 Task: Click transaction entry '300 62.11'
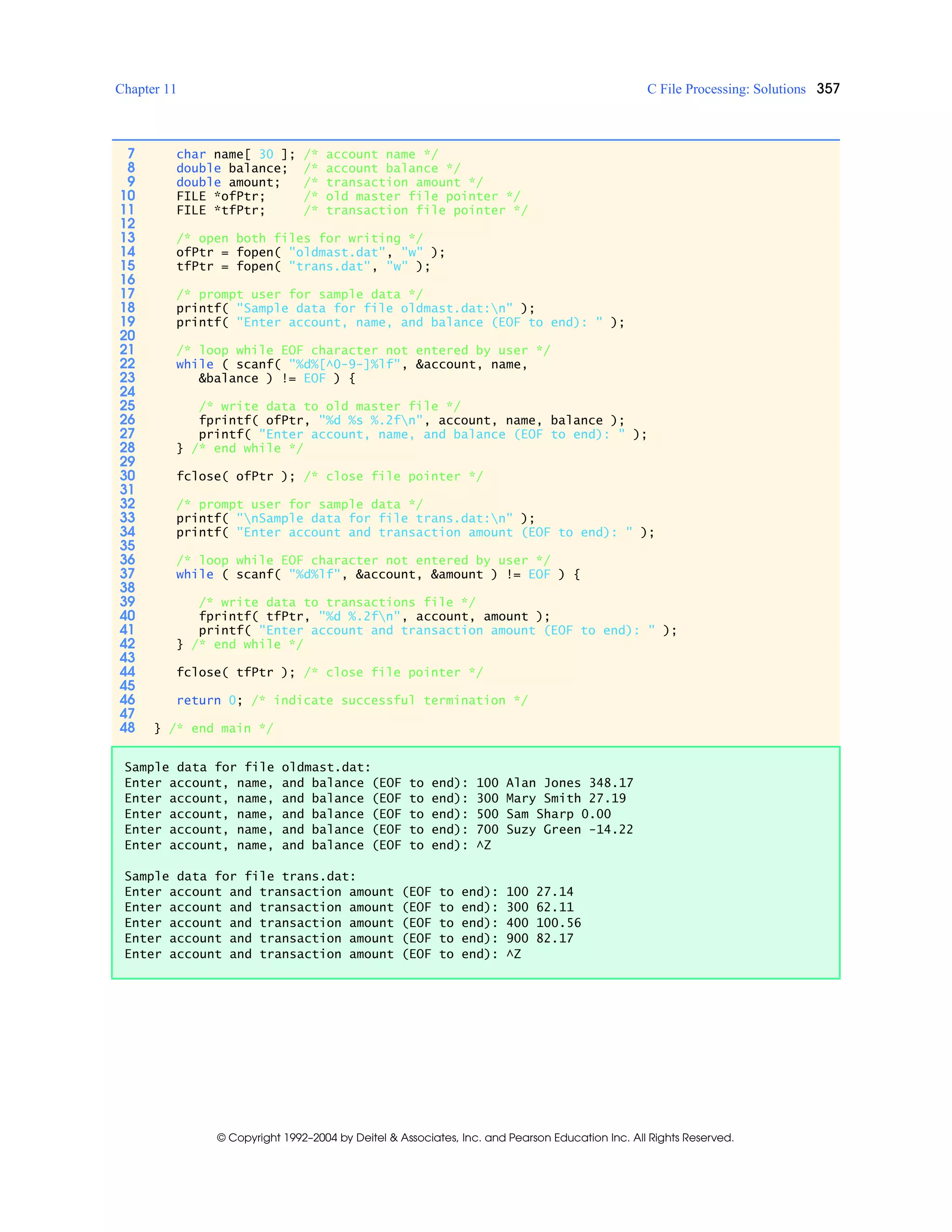pos(540,907)
